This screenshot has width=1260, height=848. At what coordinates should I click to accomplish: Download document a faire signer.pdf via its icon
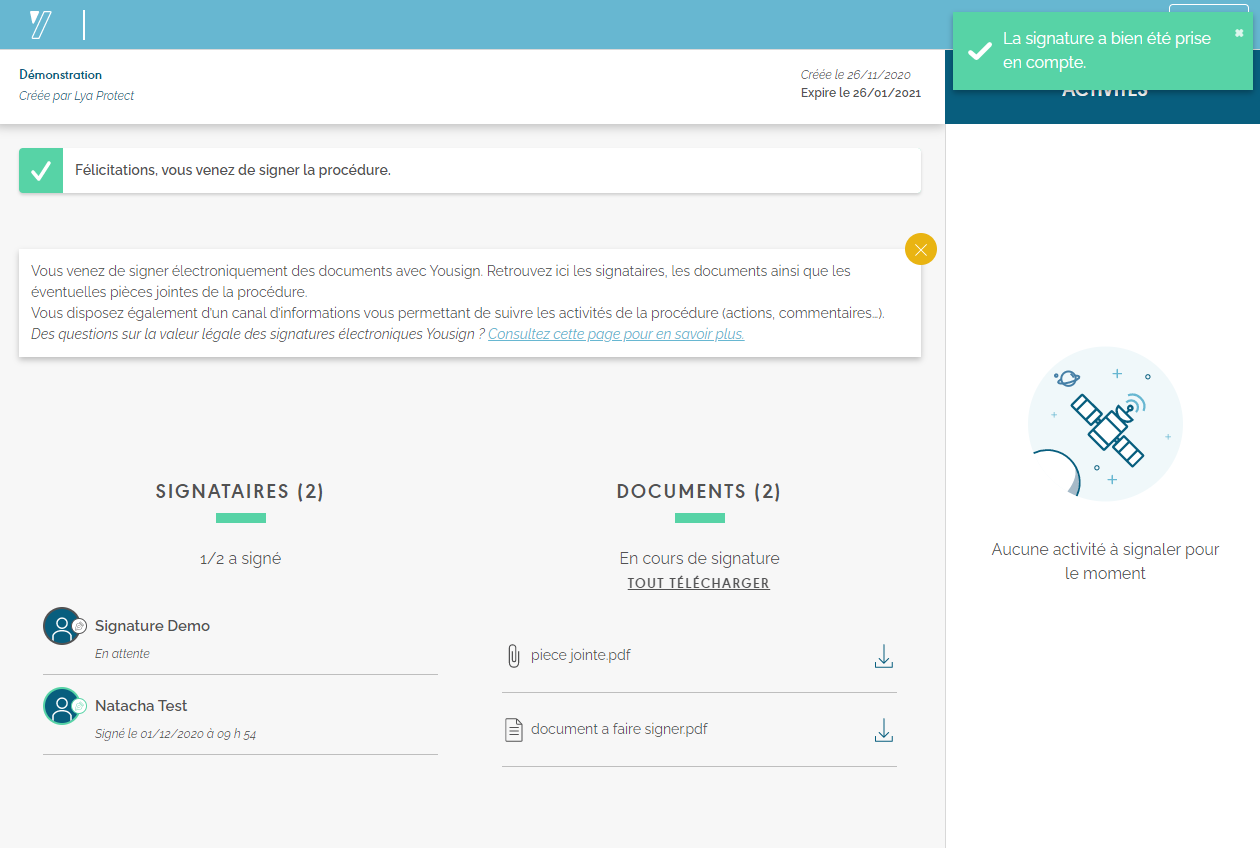(883, 730)
